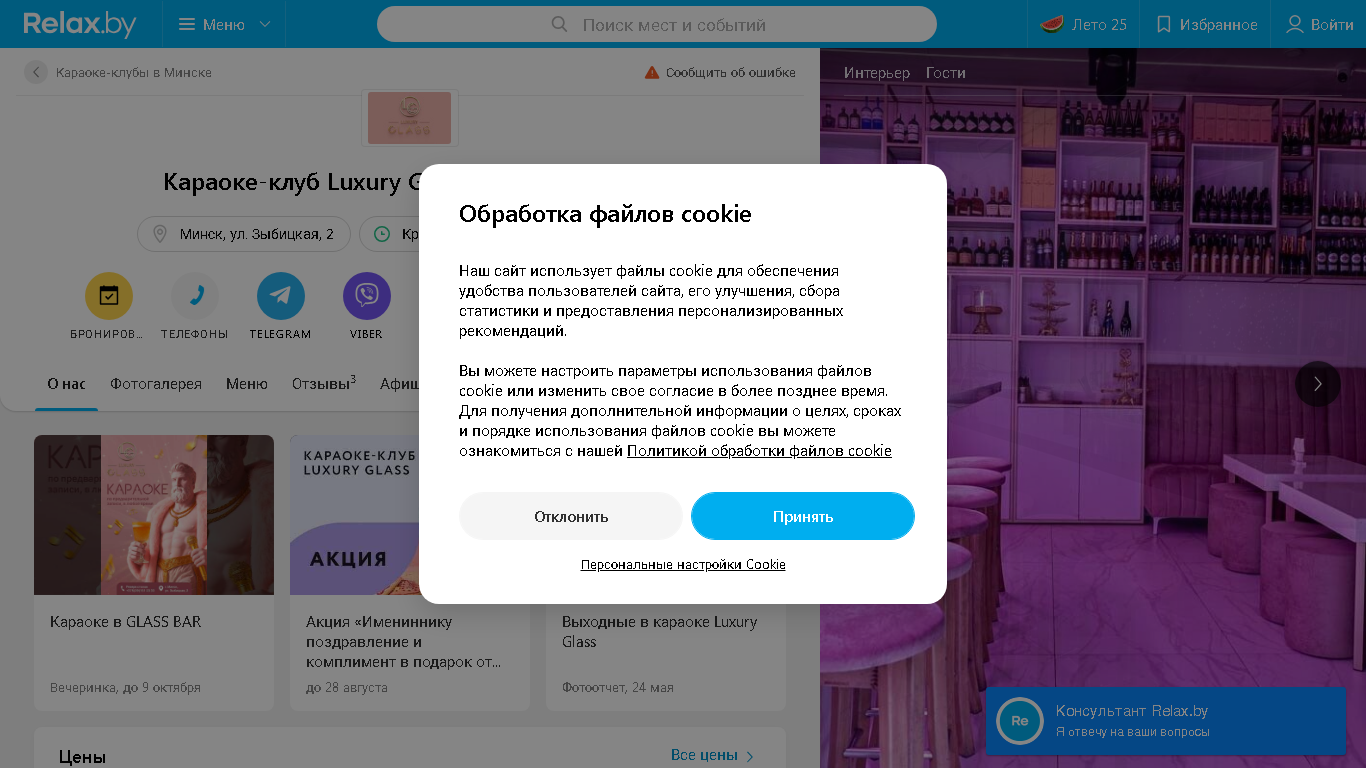Switch to the Меню tab of the club
This screenshot has height=768, width=1366.
(x=247, y=384)
